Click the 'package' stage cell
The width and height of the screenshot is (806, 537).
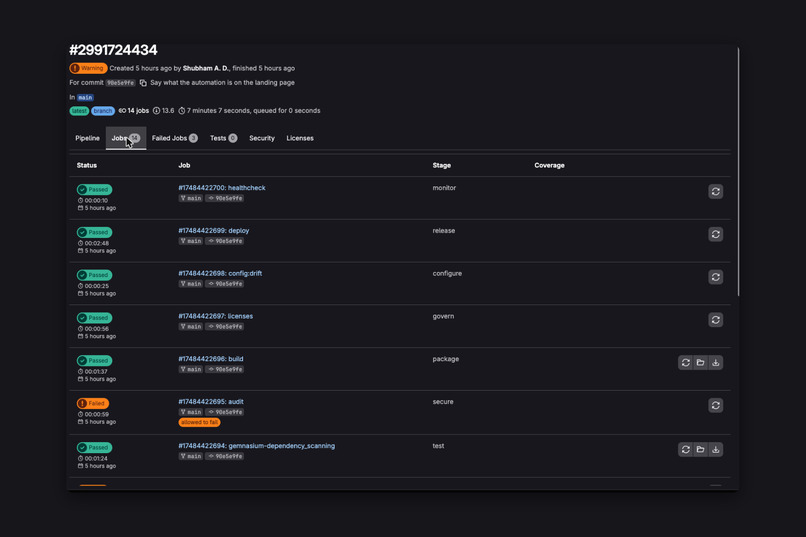[446, 359]
